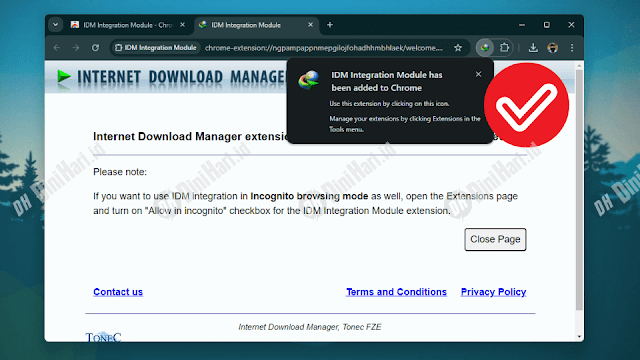This screenshot has width=640, height=360.
Task: Open the Contact us link
Action: coord(118,292)
